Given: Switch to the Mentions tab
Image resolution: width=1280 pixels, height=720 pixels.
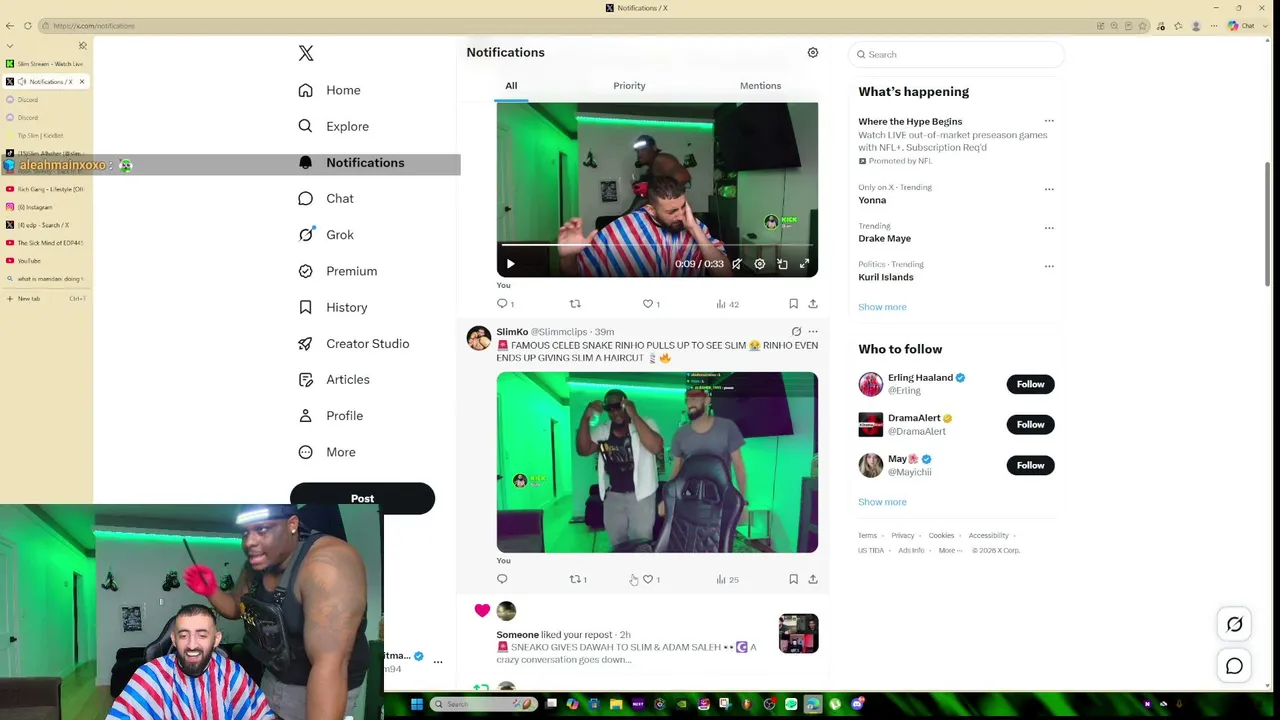Looking at the screenshot, I should coord(760,86).
